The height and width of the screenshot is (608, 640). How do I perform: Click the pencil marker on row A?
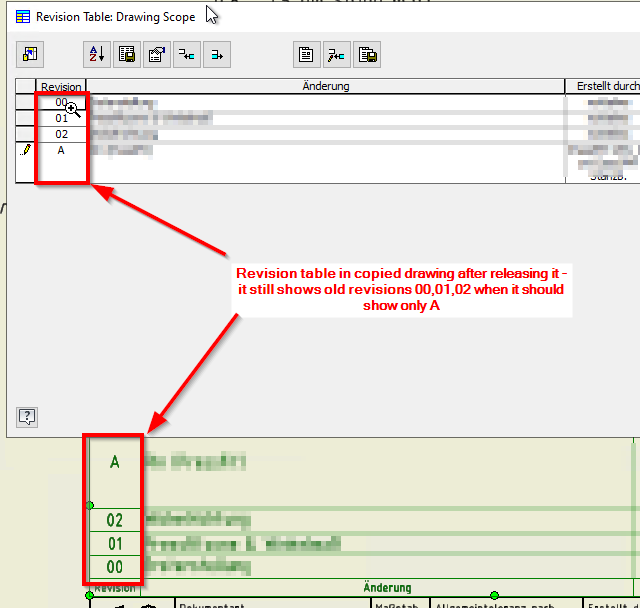click(25, 150)
